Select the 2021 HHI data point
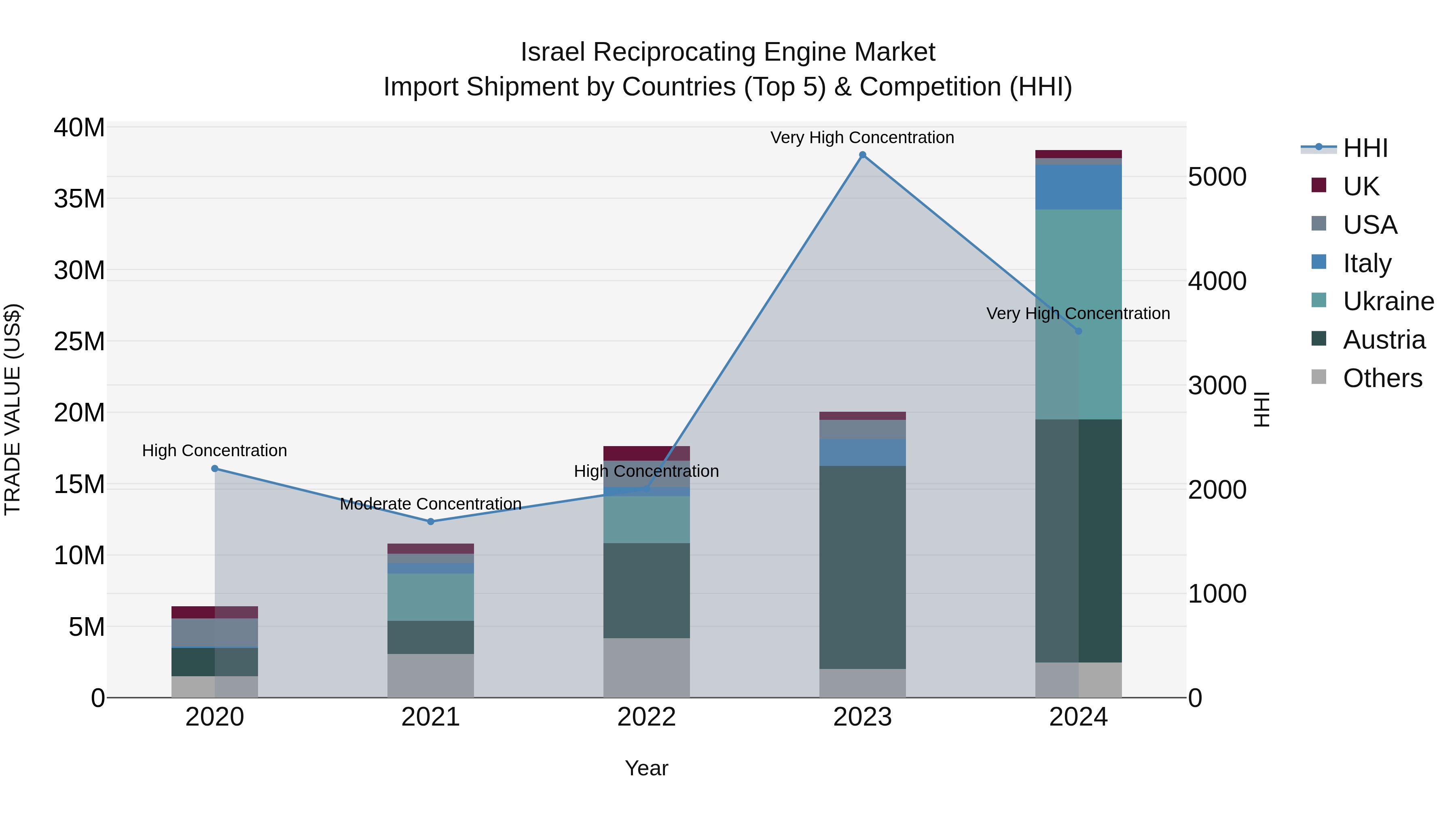1456x819 pixels. point(431,522)
